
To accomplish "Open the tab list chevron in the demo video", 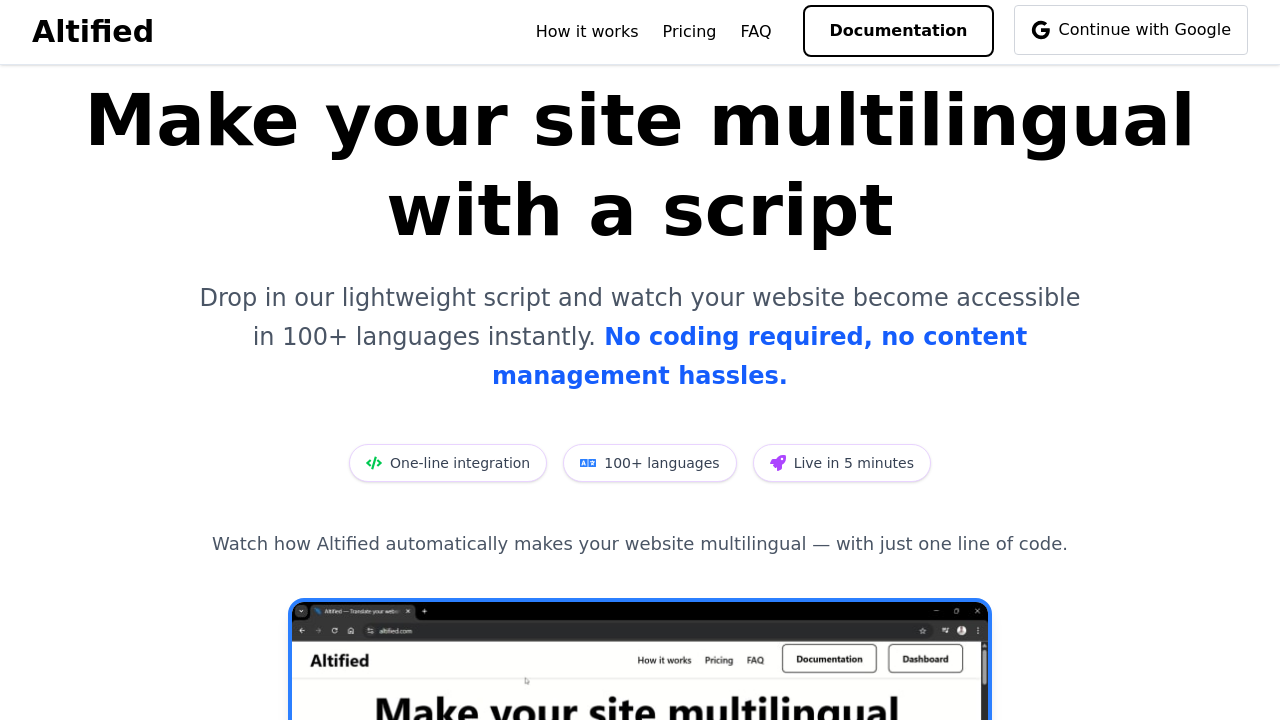I will pos(301,611).
